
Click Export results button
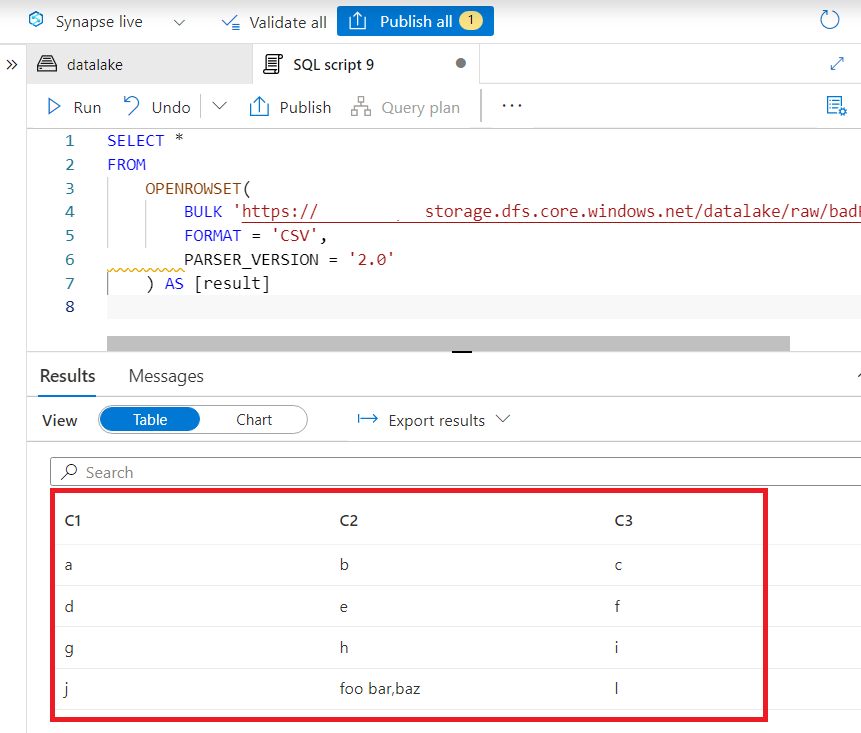(433, 420)
